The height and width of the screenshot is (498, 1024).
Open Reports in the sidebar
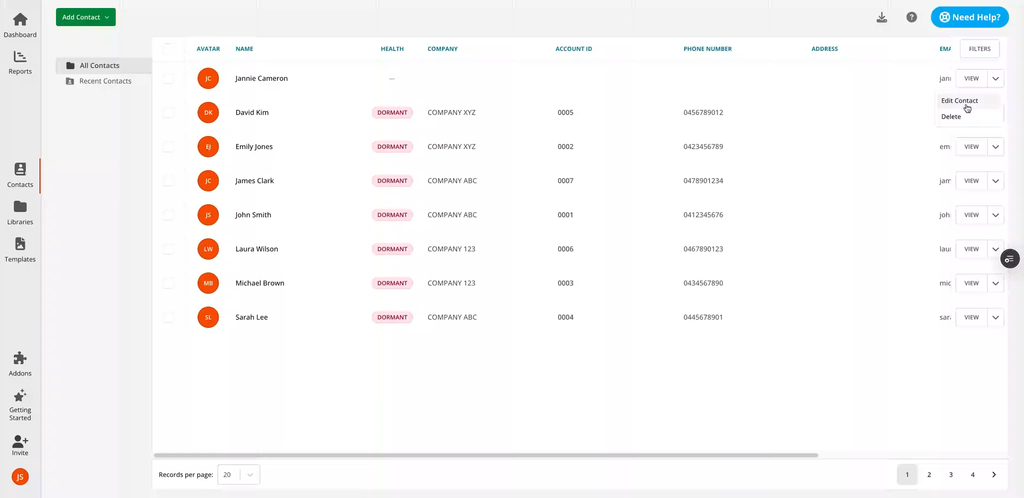point(20,58)
